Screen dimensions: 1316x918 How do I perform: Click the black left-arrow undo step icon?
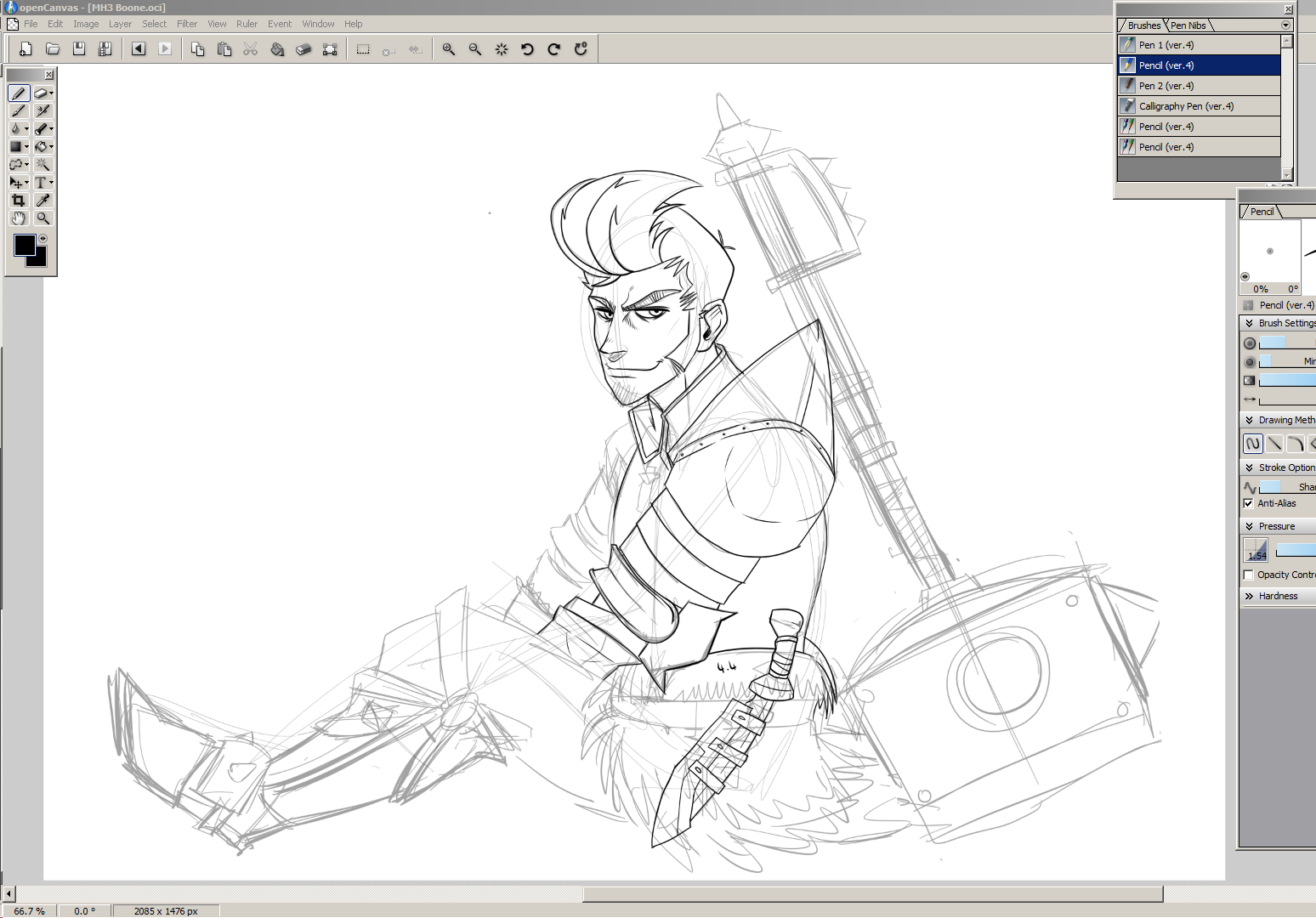[x=139, y=49]
